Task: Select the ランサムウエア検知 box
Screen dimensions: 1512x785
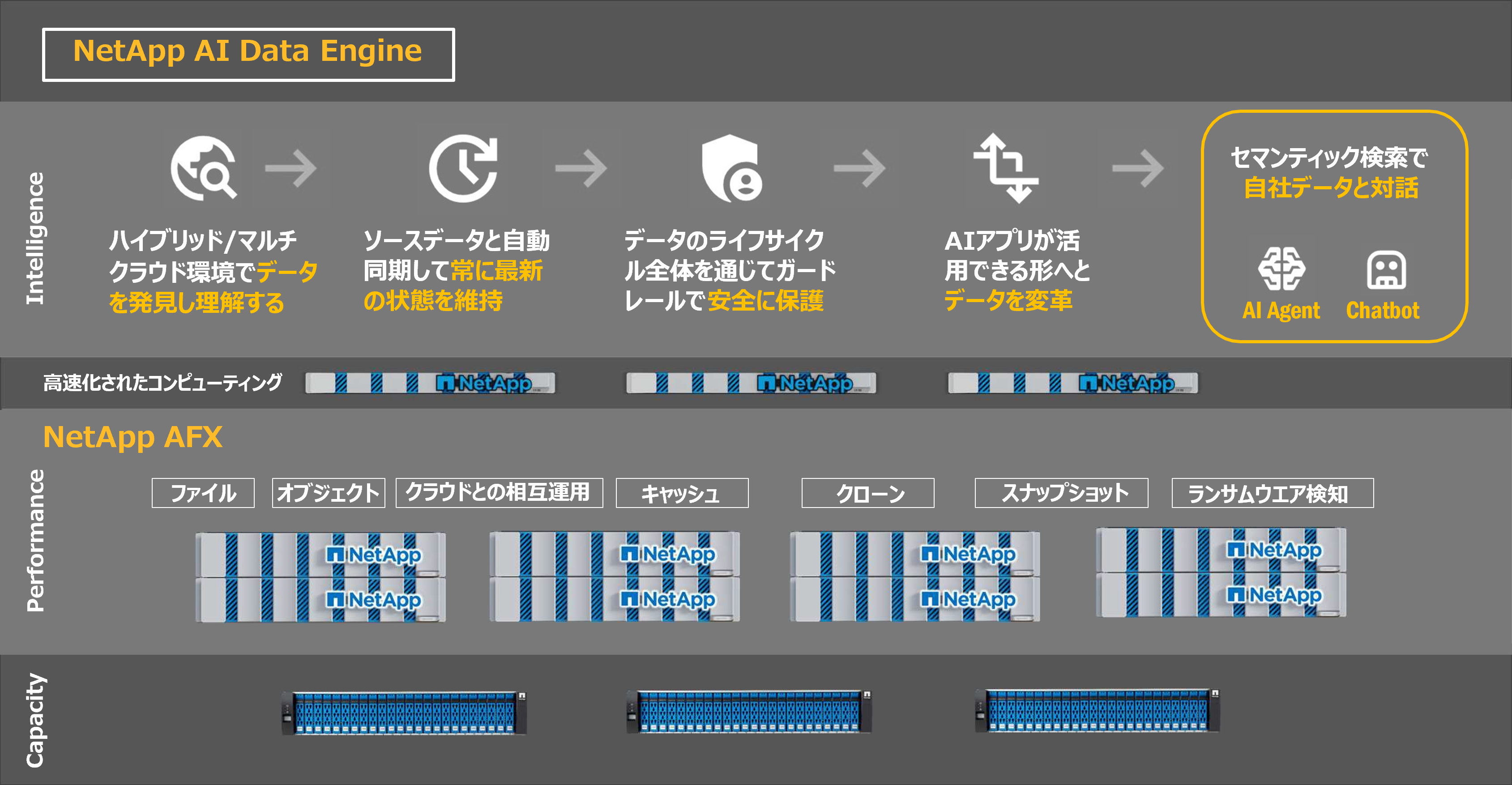Action: 1272,493
